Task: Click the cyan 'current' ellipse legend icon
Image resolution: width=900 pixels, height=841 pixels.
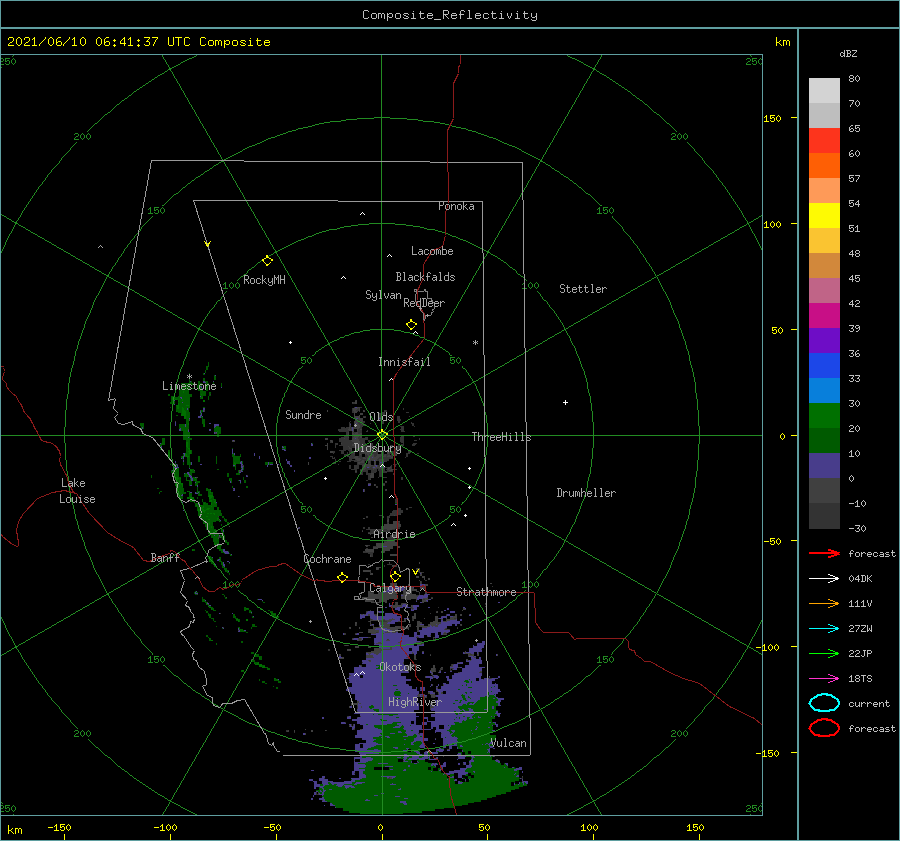Action: point(824,703)
